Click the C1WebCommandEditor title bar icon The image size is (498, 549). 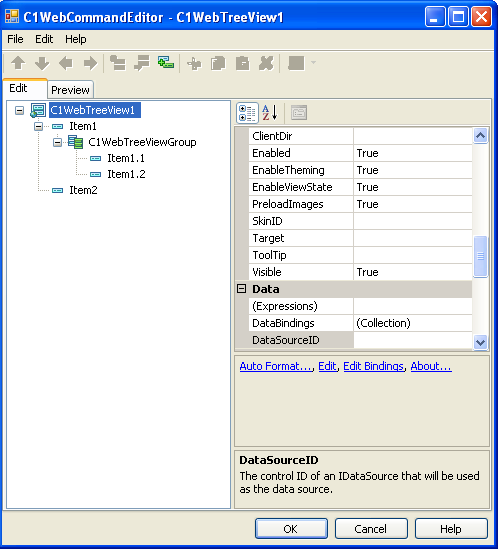point(12,16)
